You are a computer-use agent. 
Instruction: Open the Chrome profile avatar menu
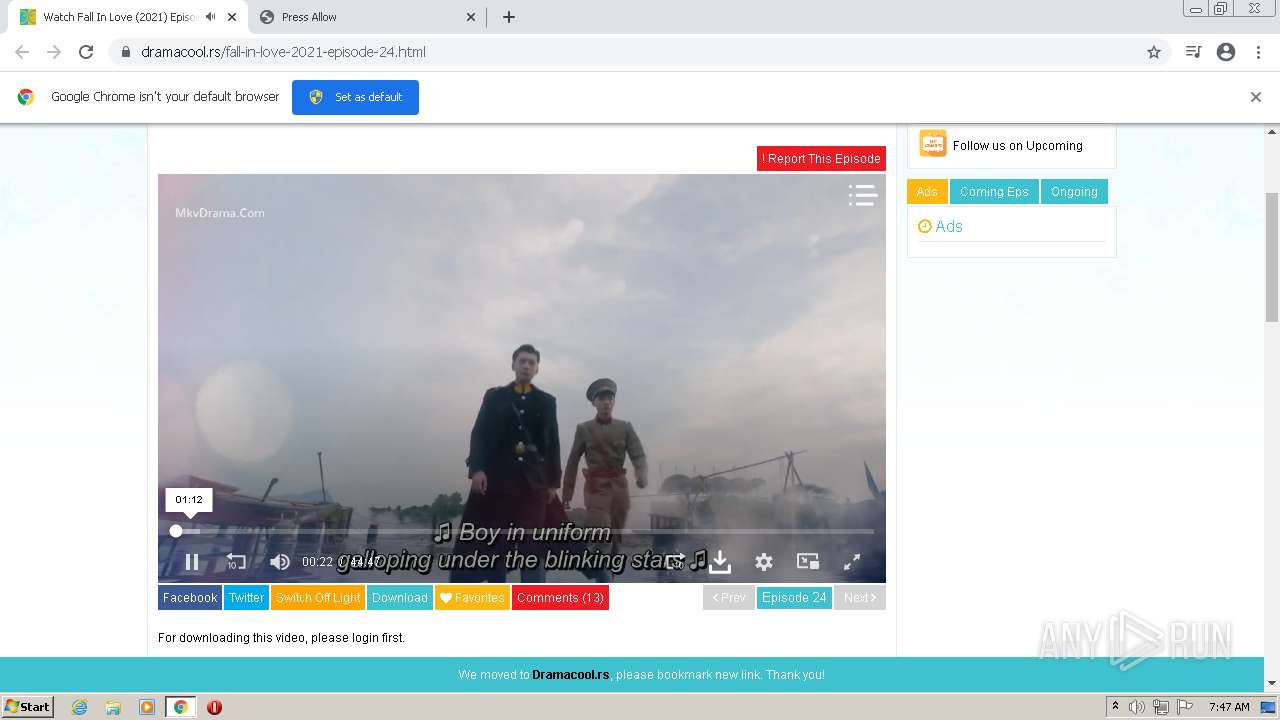click(1226, 52)
